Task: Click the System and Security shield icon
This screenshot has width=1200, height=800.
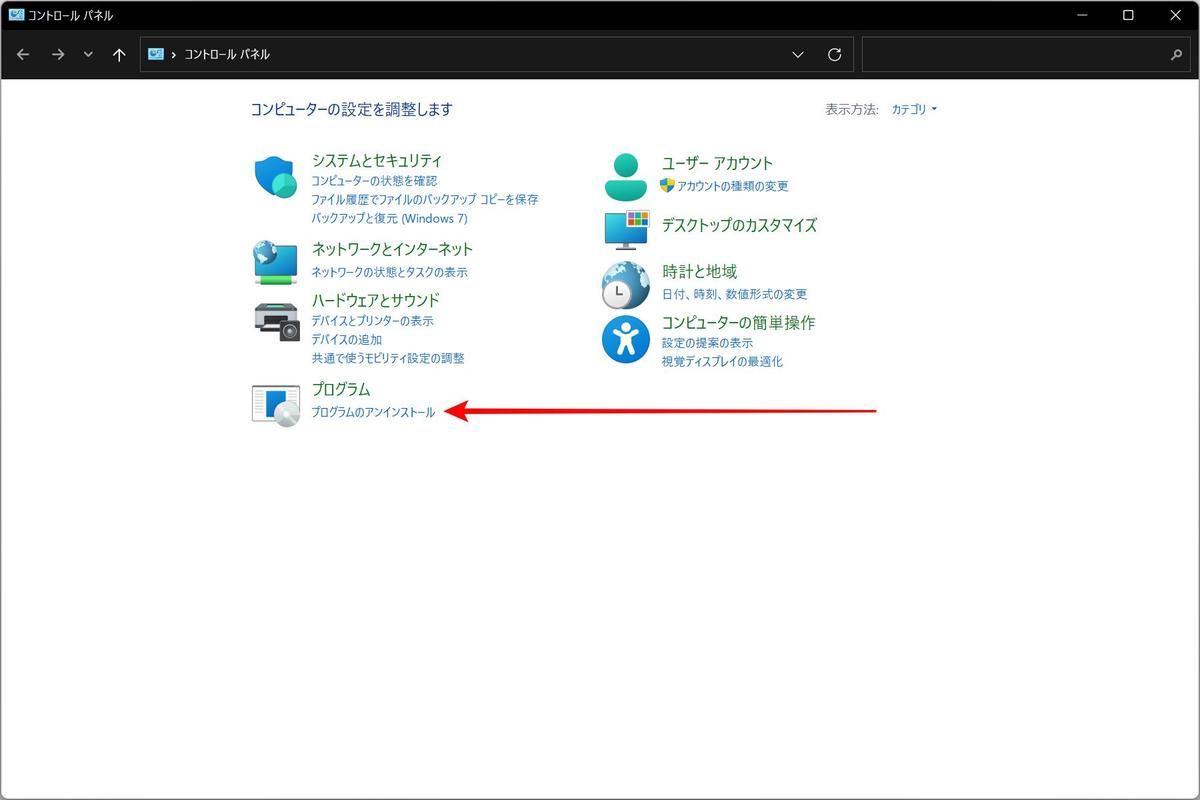Action: [x=276, y=178]
